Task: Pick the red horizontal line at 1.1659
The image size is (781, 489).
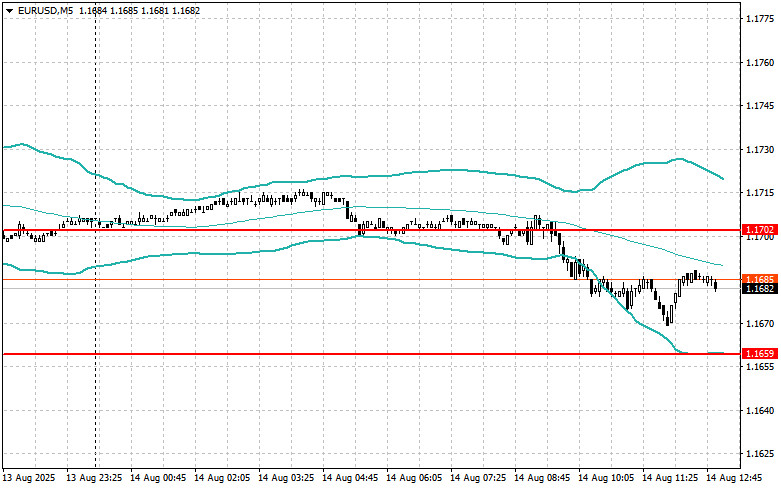Action: (x=371, y=354)
